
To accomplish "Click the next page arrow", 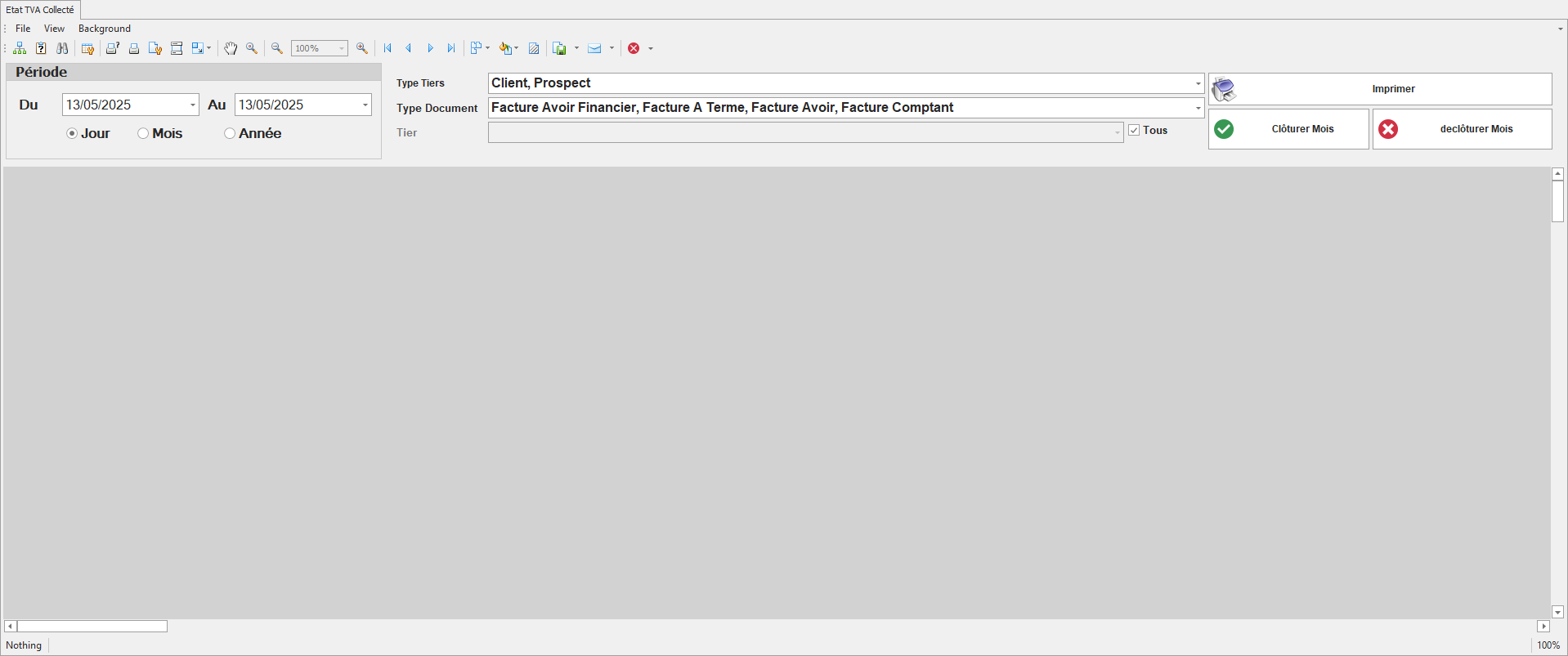I will [x=430, y=49].
